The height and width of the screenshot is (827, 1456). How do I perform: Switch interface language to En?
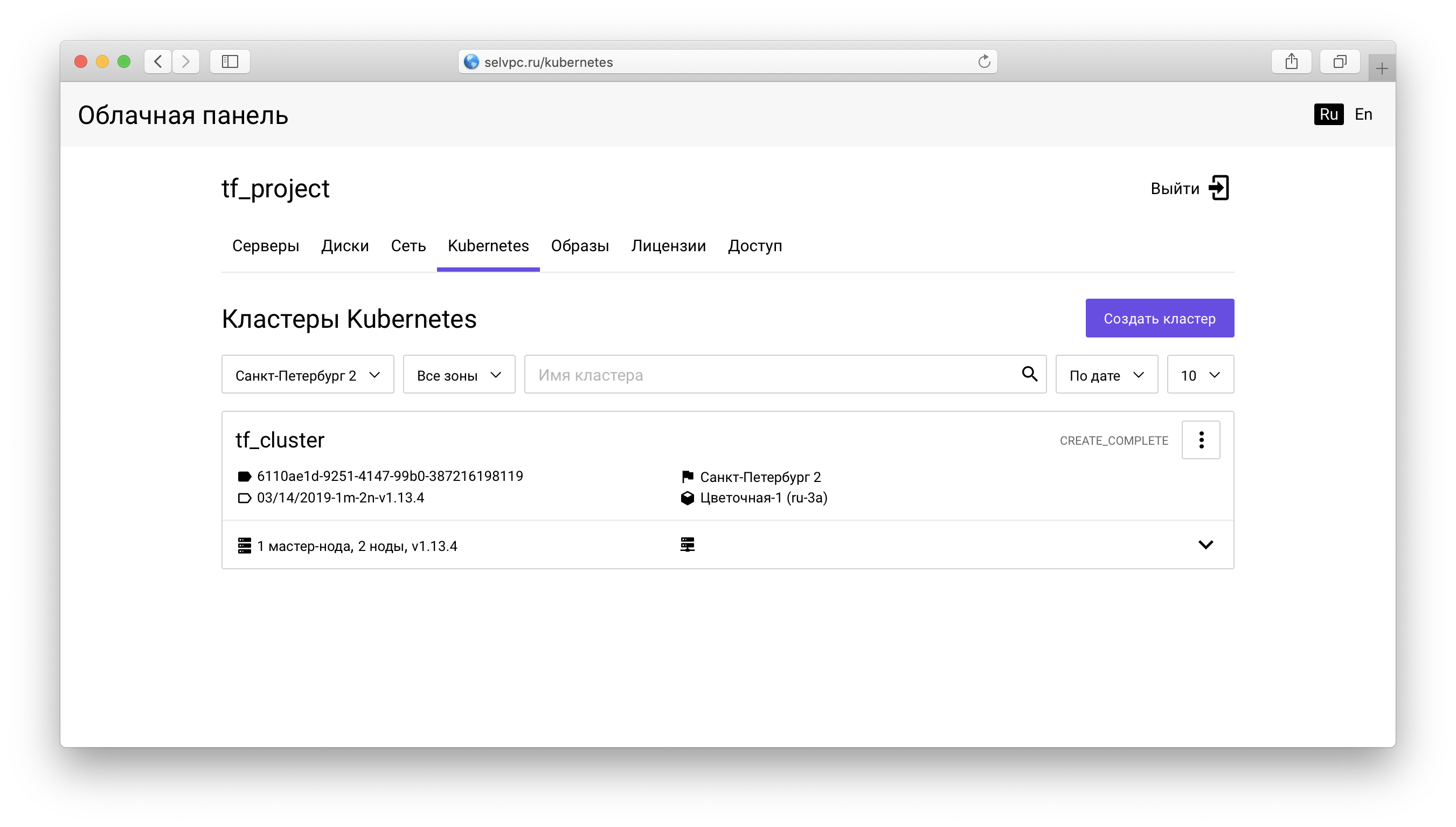pyautogui.click(x=1363, y=114)
